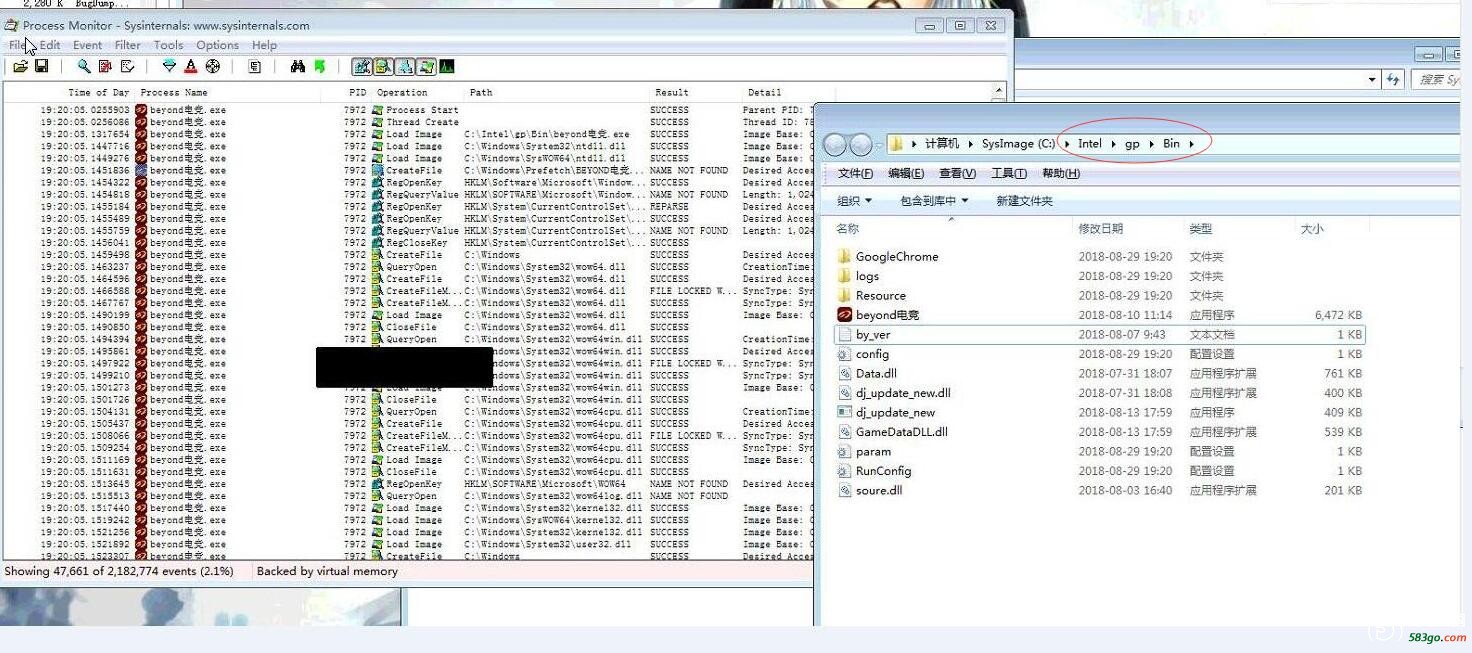Screen dimensions: 1472x653
Task: Click the beyond电竞 application icon in Explorer
Action: coord(844,315)
